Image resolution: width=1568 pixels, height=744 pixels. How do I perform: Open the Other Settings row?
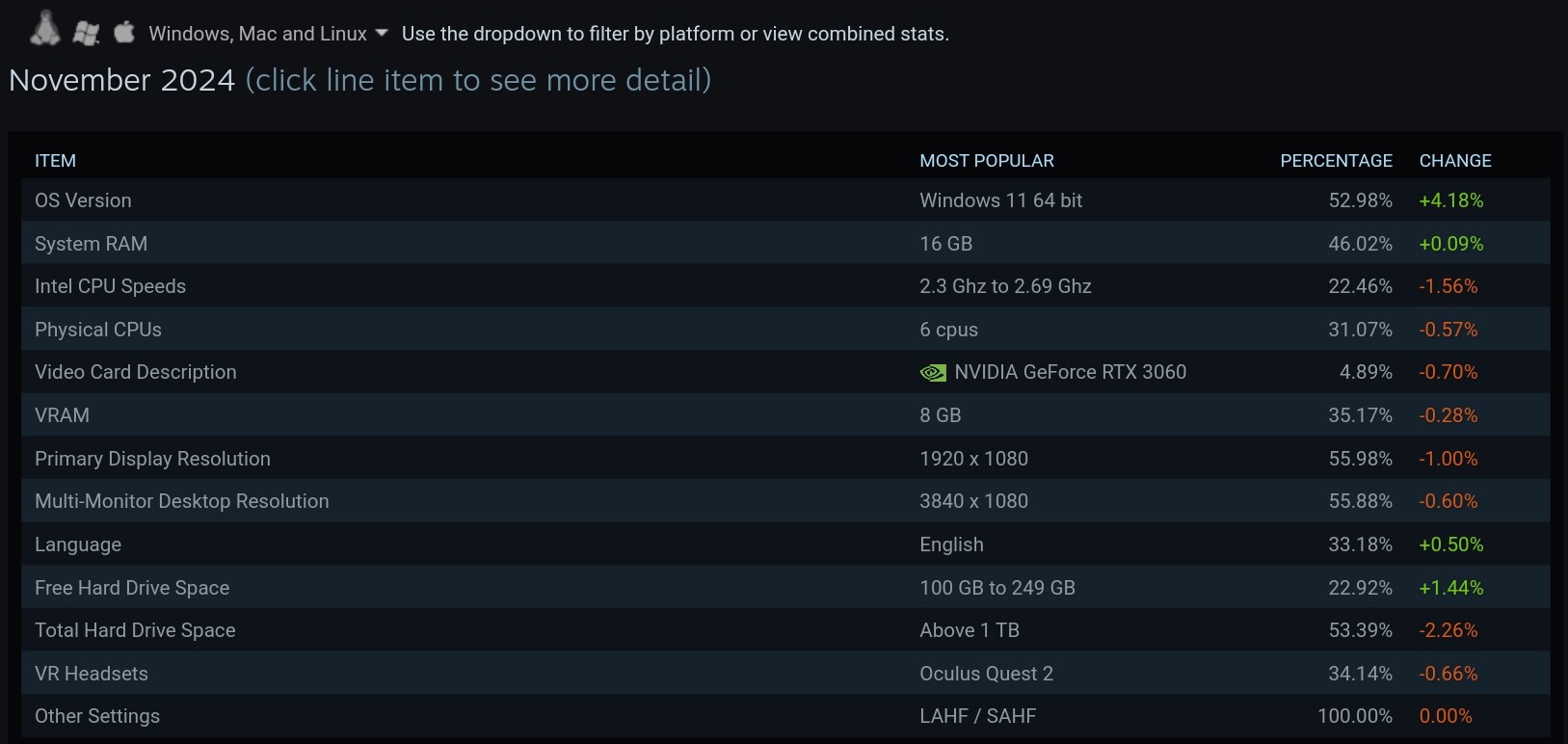point(785,716)
